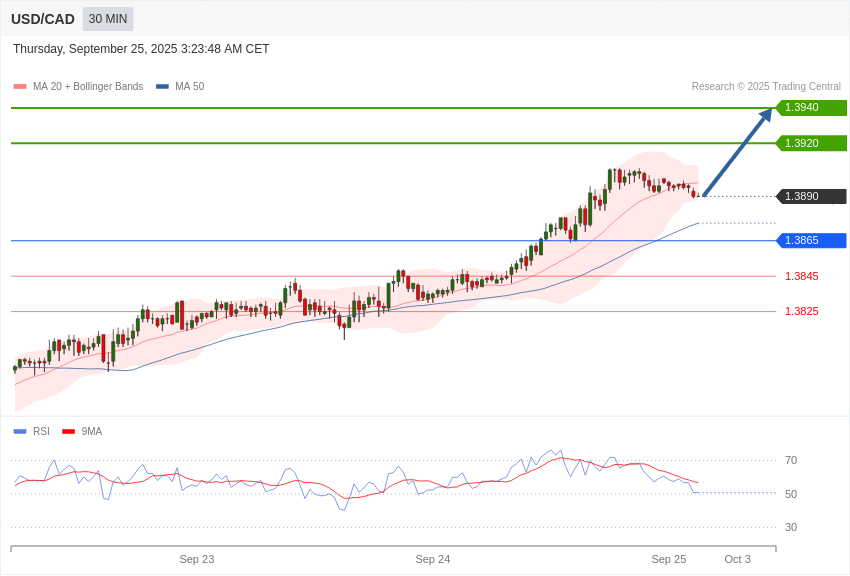Viewport: 850px width, 576px height.
Task: Click the Sep 23 date label
Action: pos(197,559)
